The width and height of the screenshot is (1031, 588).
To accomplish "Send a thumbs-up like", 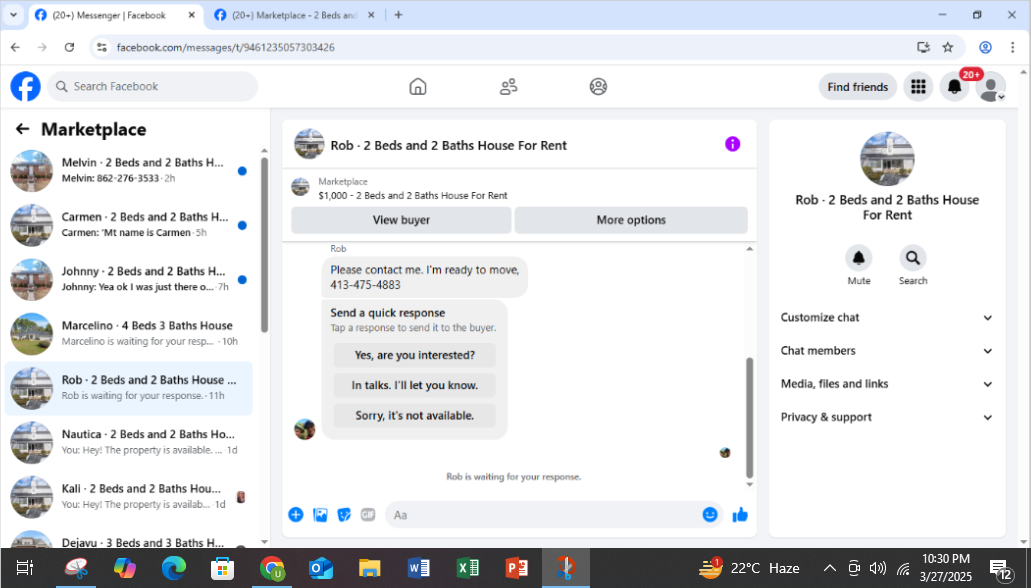I will (740, 515).
